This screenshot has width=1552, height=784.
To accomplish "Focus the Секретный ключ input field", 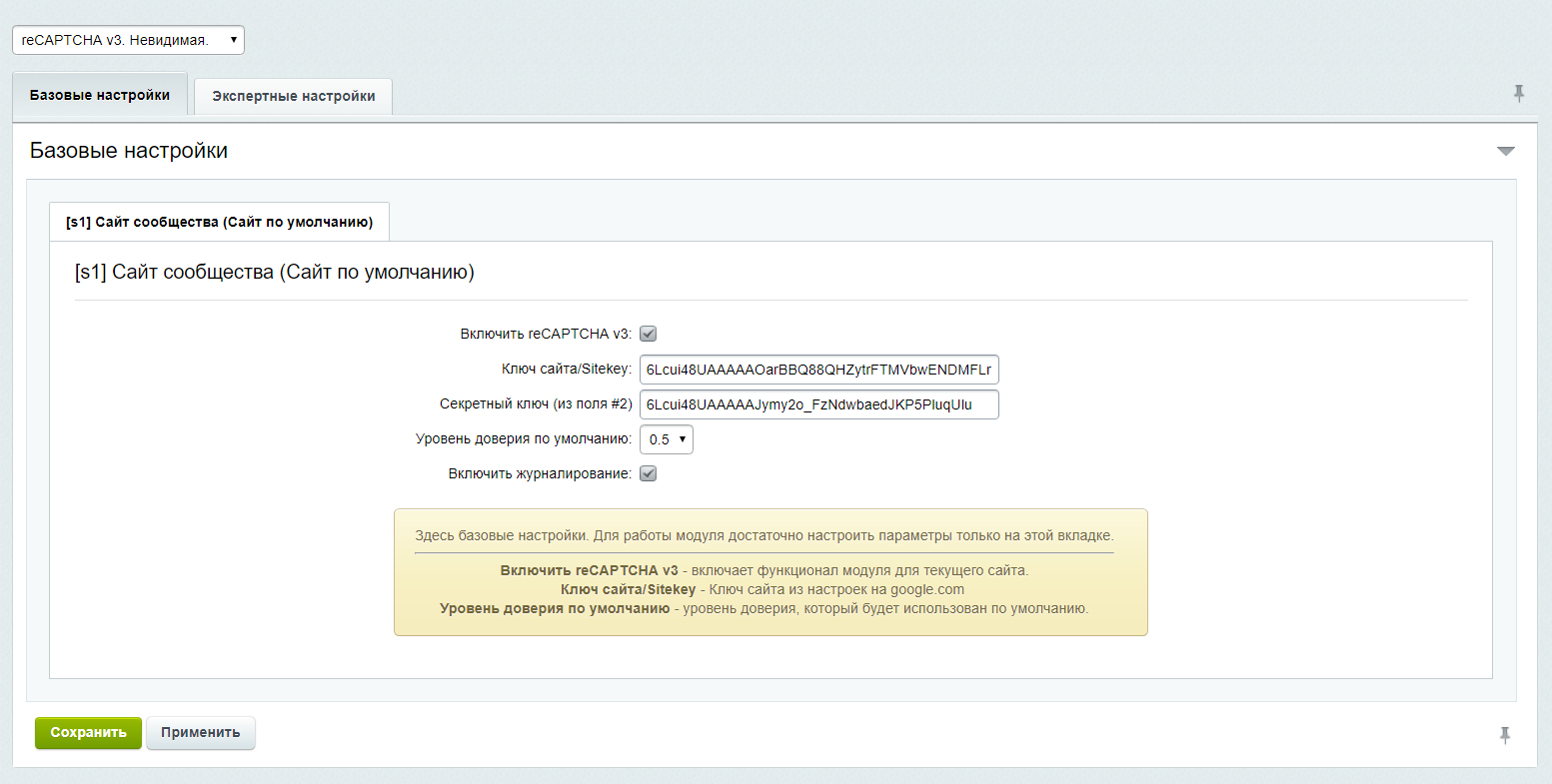I will point(818,404).
